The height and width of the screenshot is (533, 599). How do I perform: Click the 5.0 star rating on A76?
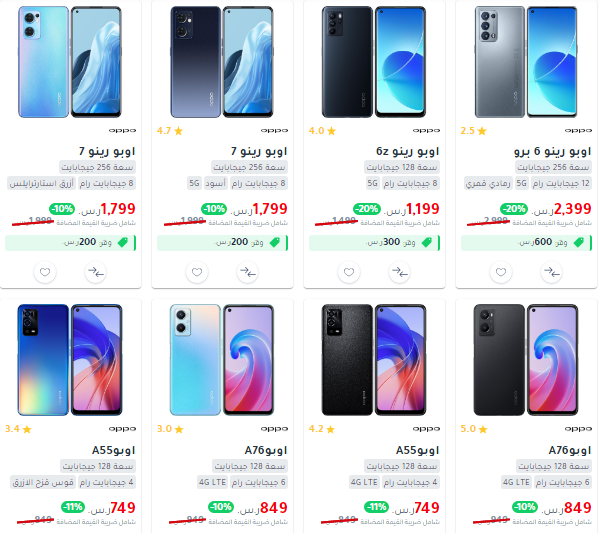coord(474,429)
